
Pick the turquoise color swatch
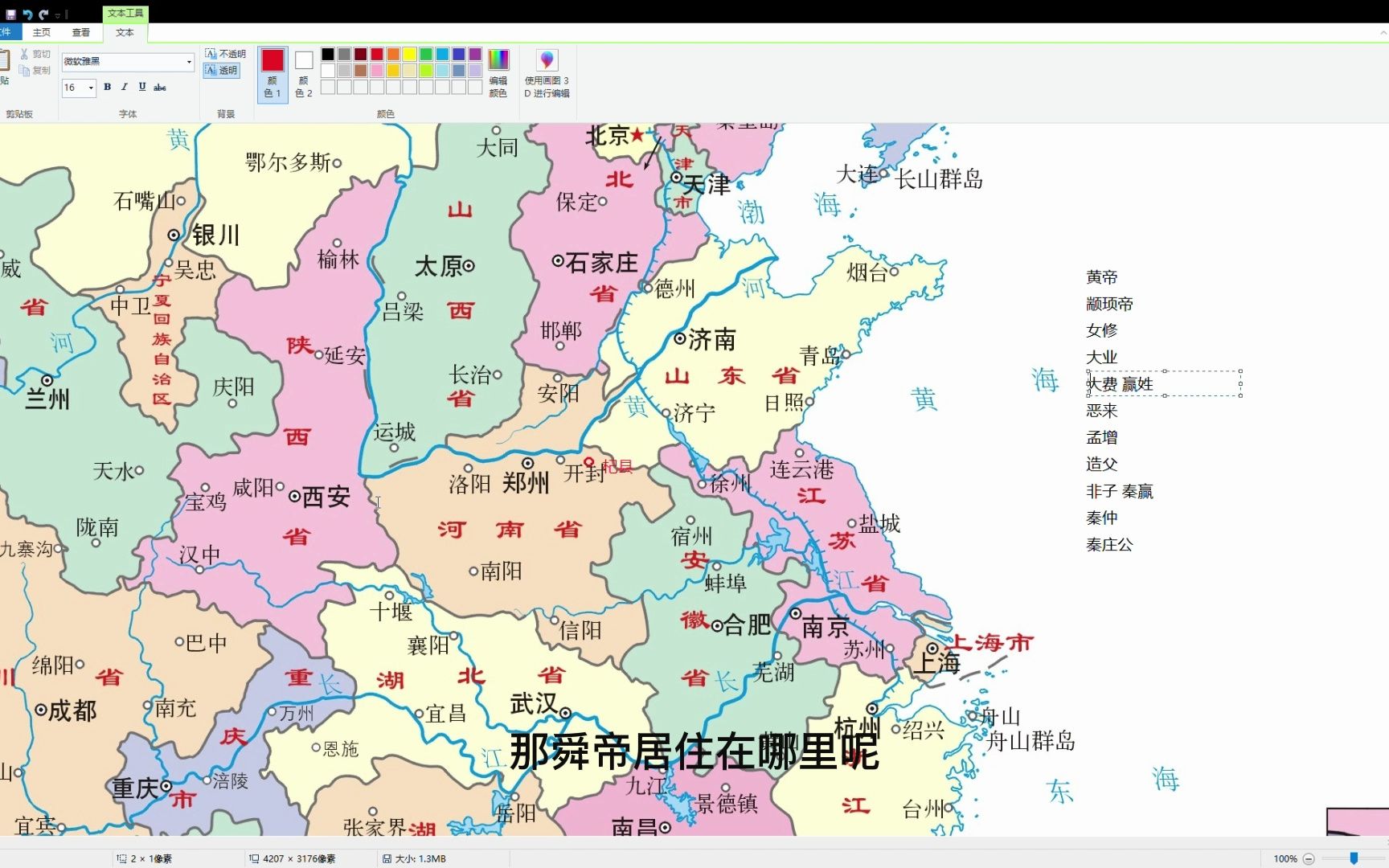pos(442,54)
